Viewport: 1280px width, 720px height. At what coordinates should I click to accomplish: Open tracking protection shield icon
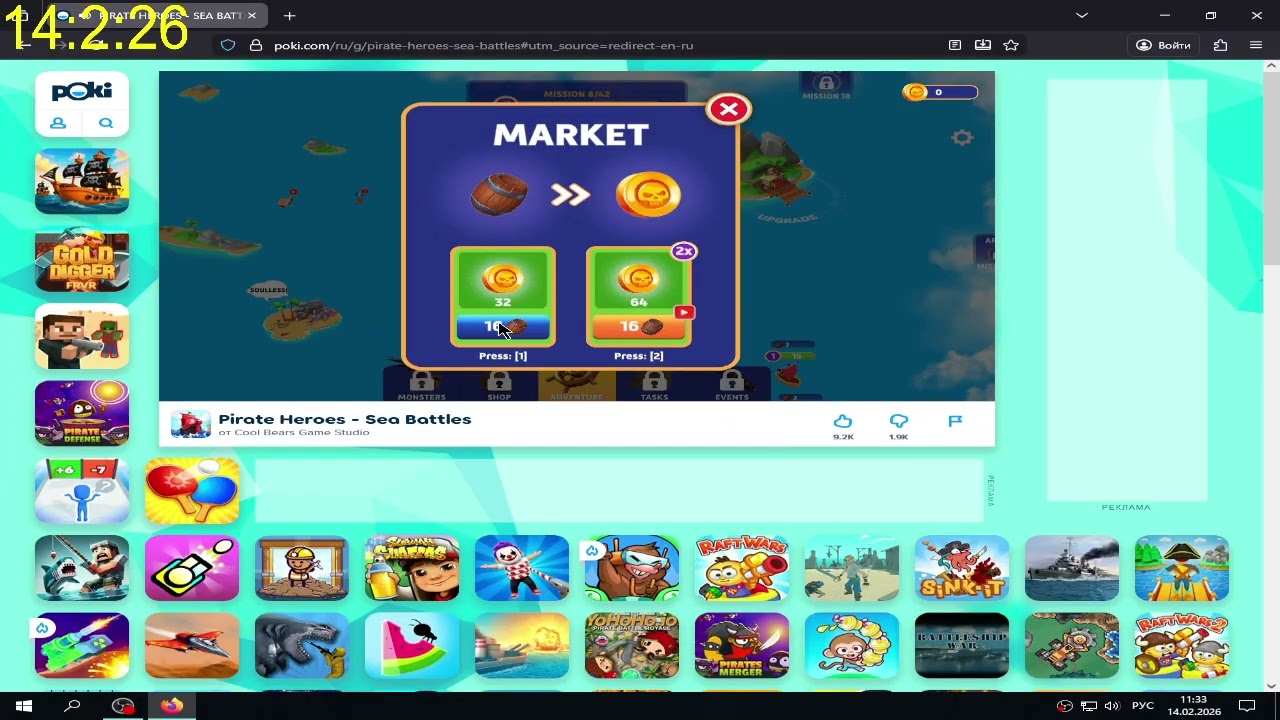pos(228,45)
